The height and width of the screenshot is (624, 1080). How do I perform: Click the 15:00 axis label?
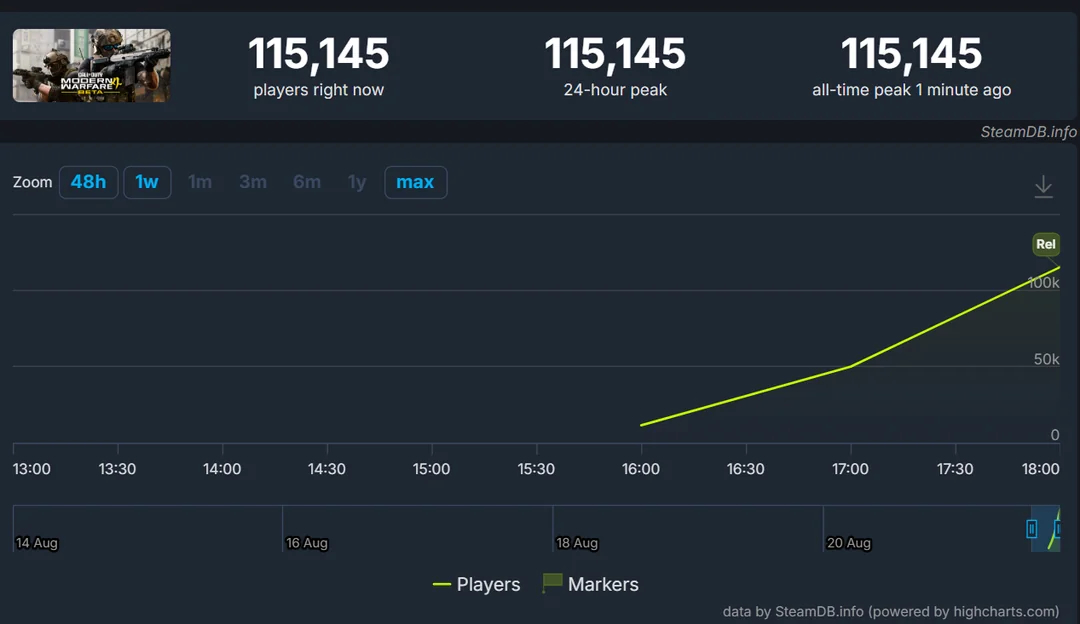(x=431, y=469)
